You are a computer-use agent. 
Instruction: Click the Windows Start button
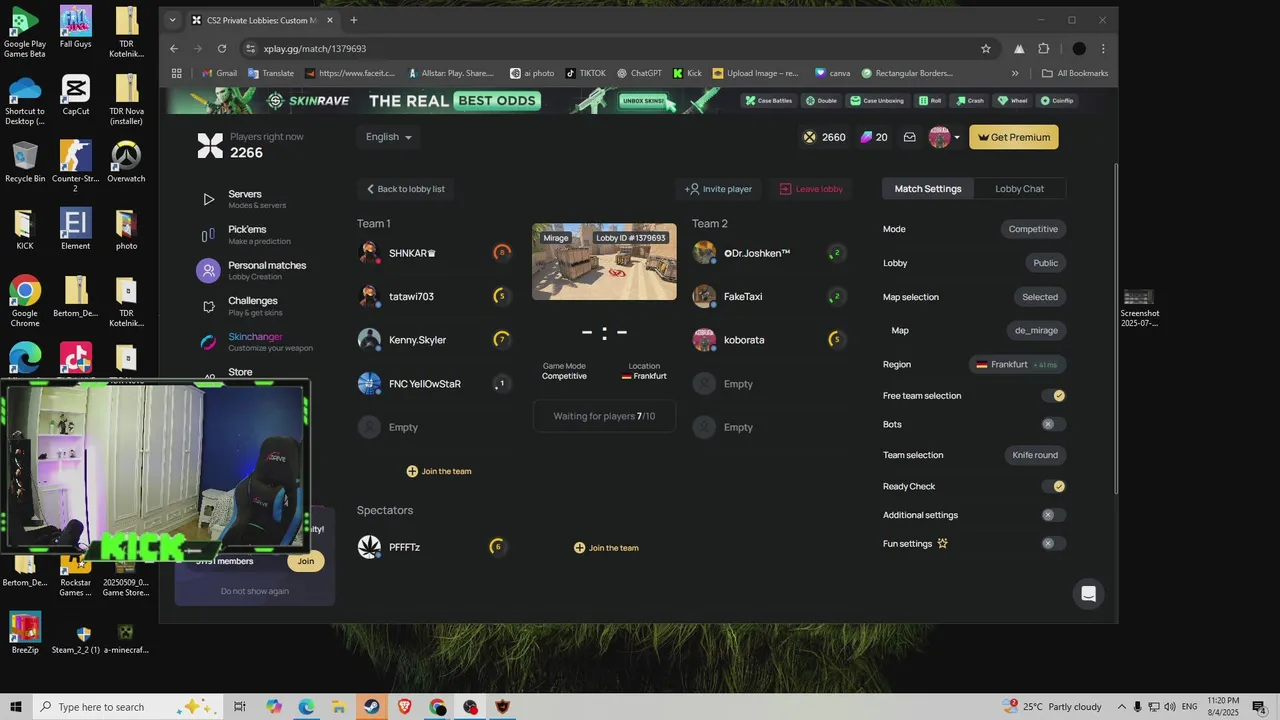pos(16,707)
